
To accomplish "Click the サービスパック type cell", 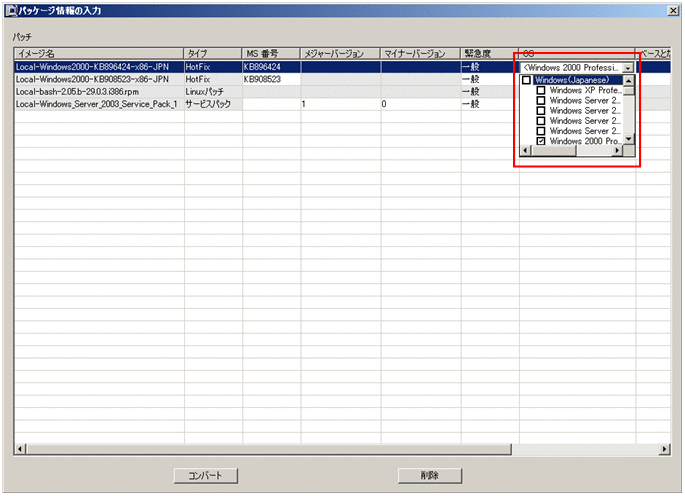I will click(213, 104).
